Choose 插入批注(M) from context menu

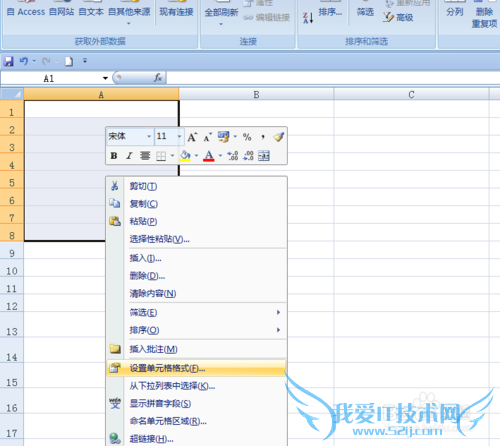pyautogui.click(x=197, y=349)
